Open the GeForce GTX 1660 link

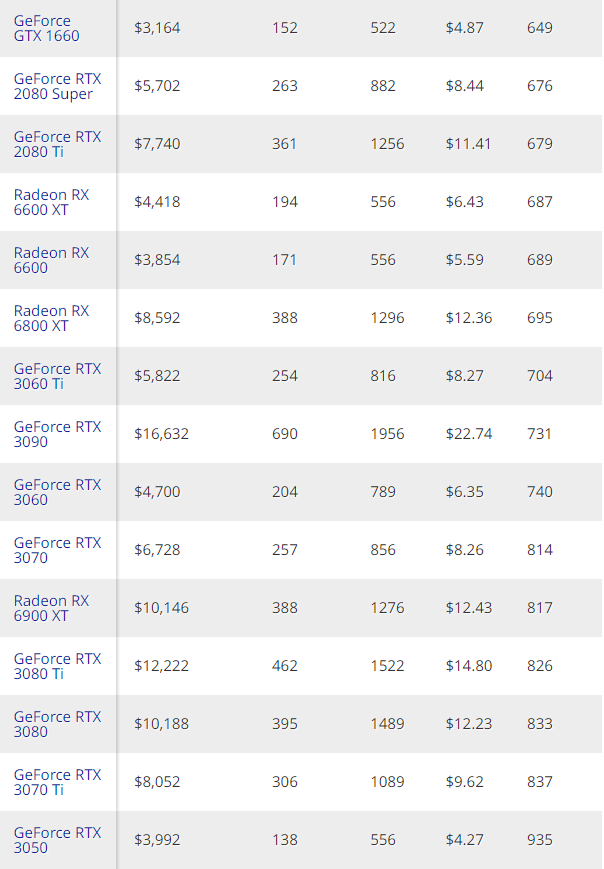[47, 28]
